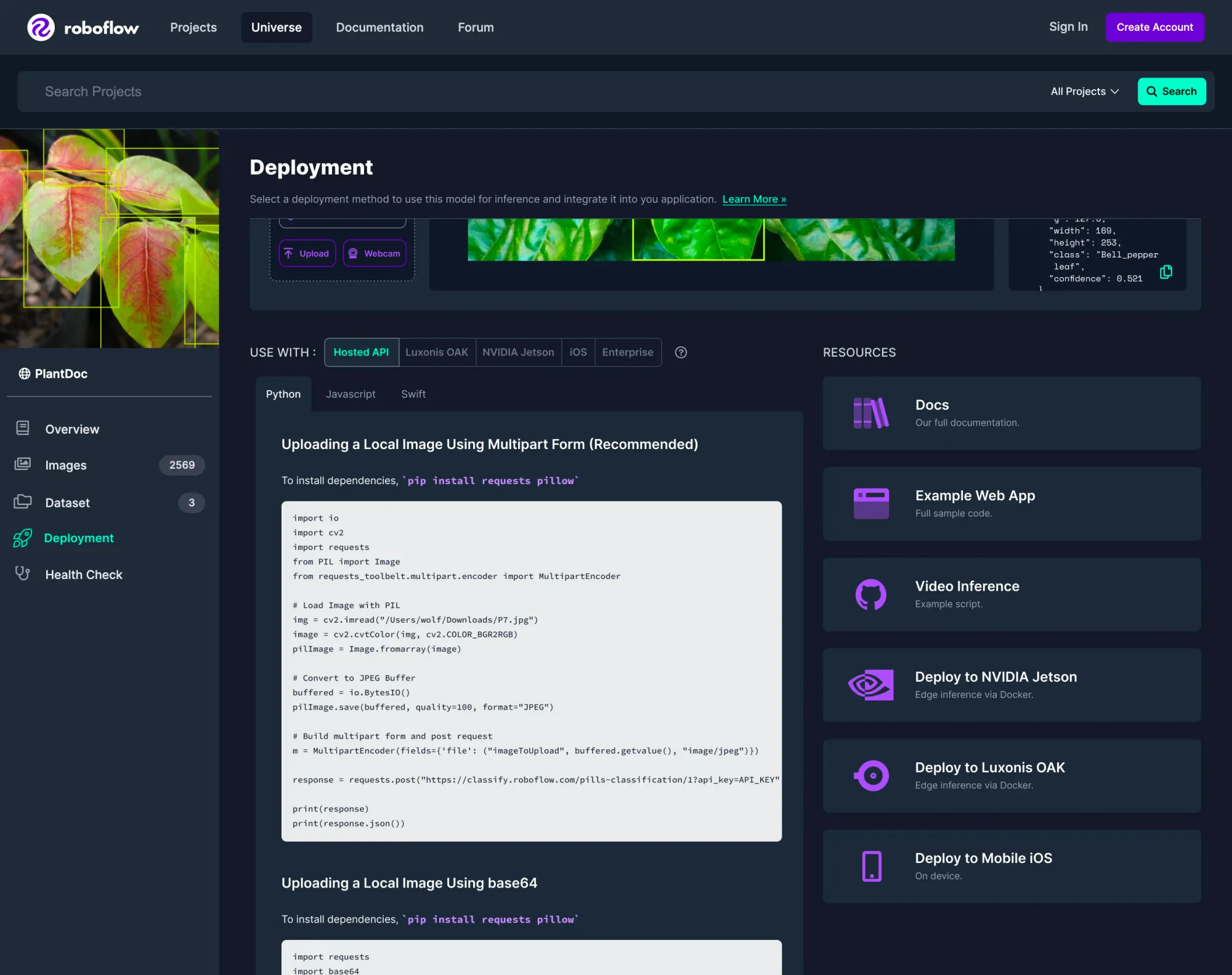The width and height of the screenshot is (1232, 975).
Task: Open the Learn More link
Action: point(754,199)
